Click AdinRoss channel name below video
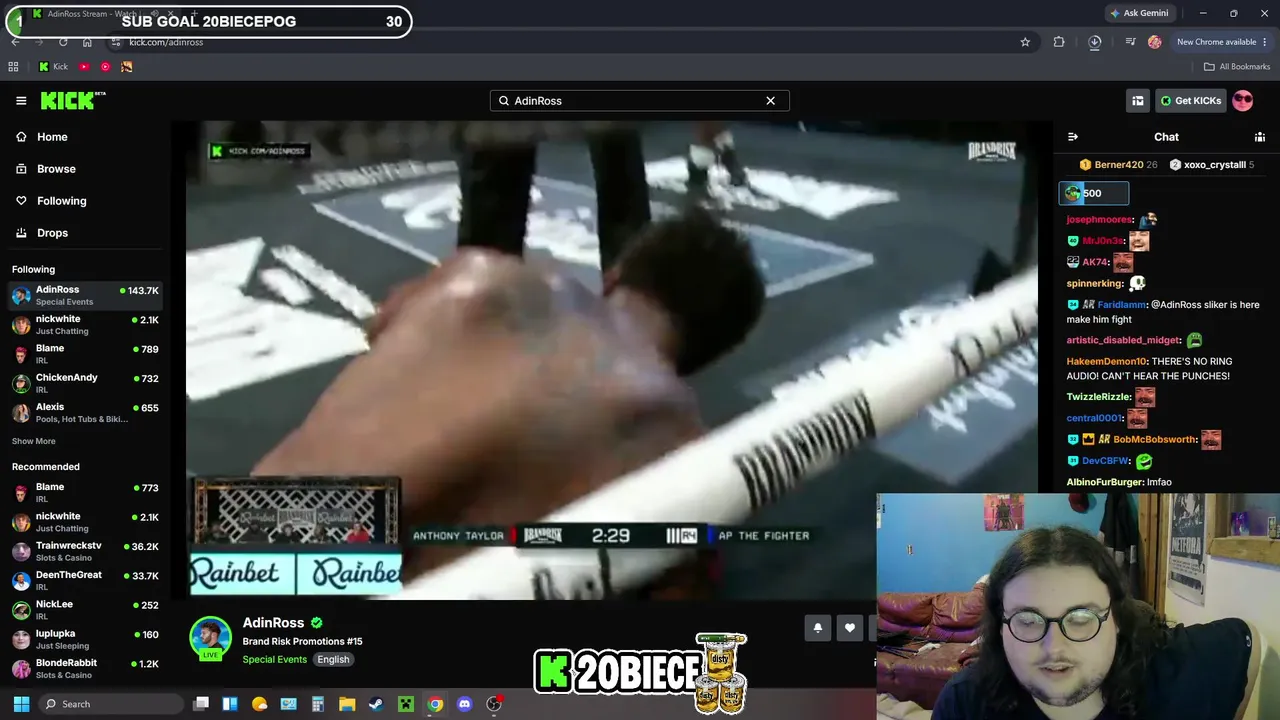The width and height of the screenshot is (1280, 720). tap(273, 623)
